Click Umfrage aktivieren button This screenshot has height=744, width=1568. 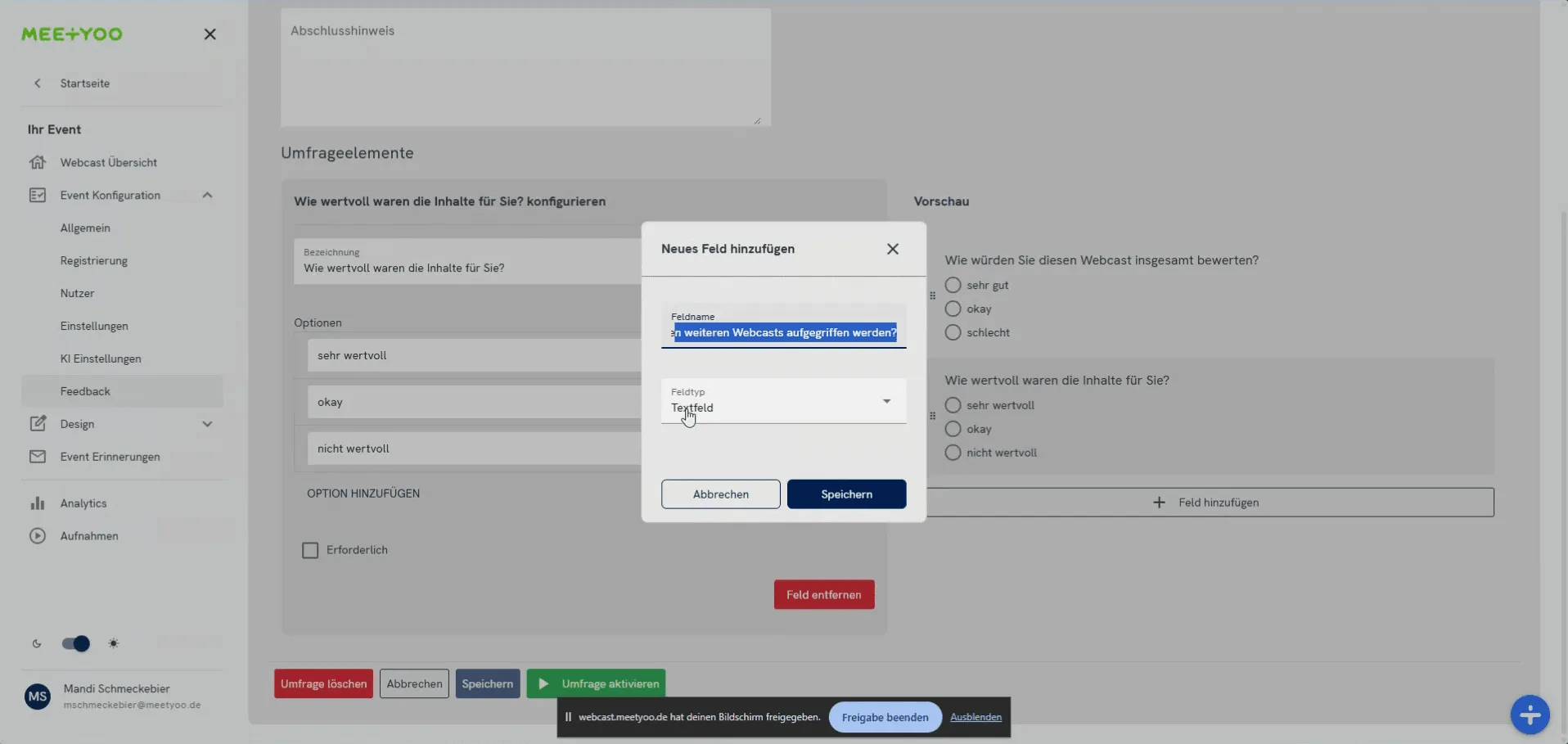596,683
